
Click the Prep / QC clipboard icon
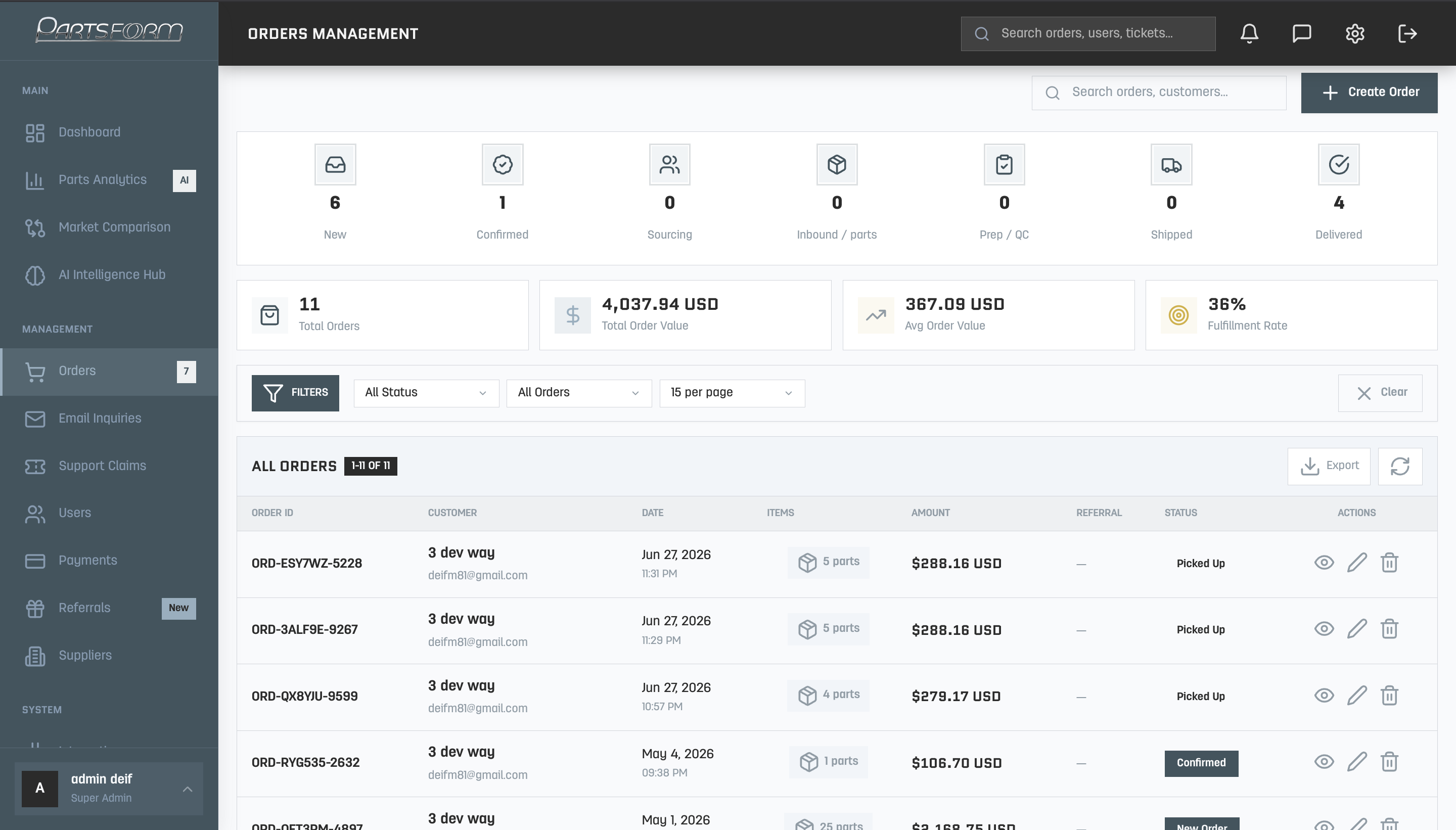(x=1004, y=165)
